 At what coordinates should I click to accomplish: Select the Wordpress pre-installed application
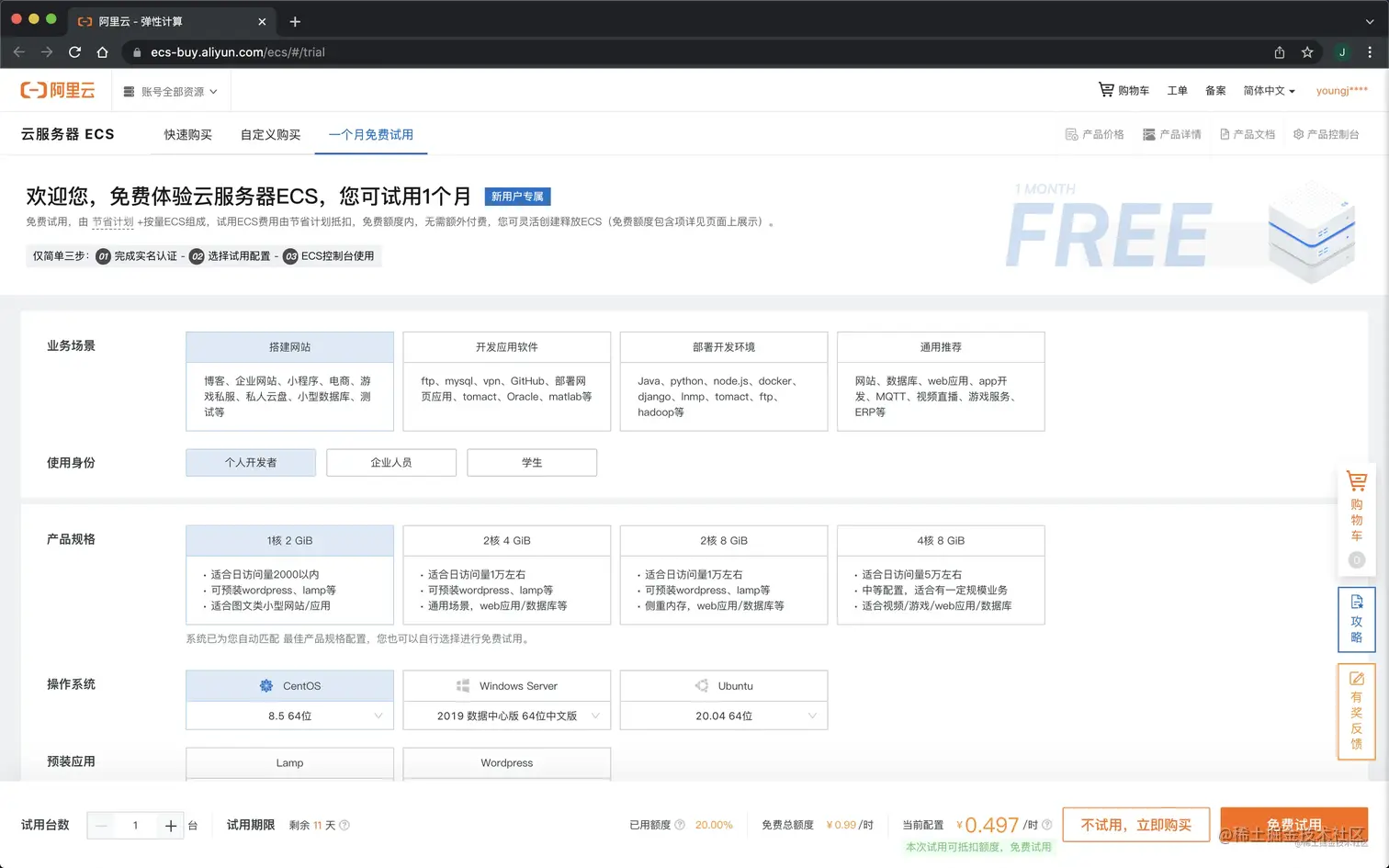507,763
